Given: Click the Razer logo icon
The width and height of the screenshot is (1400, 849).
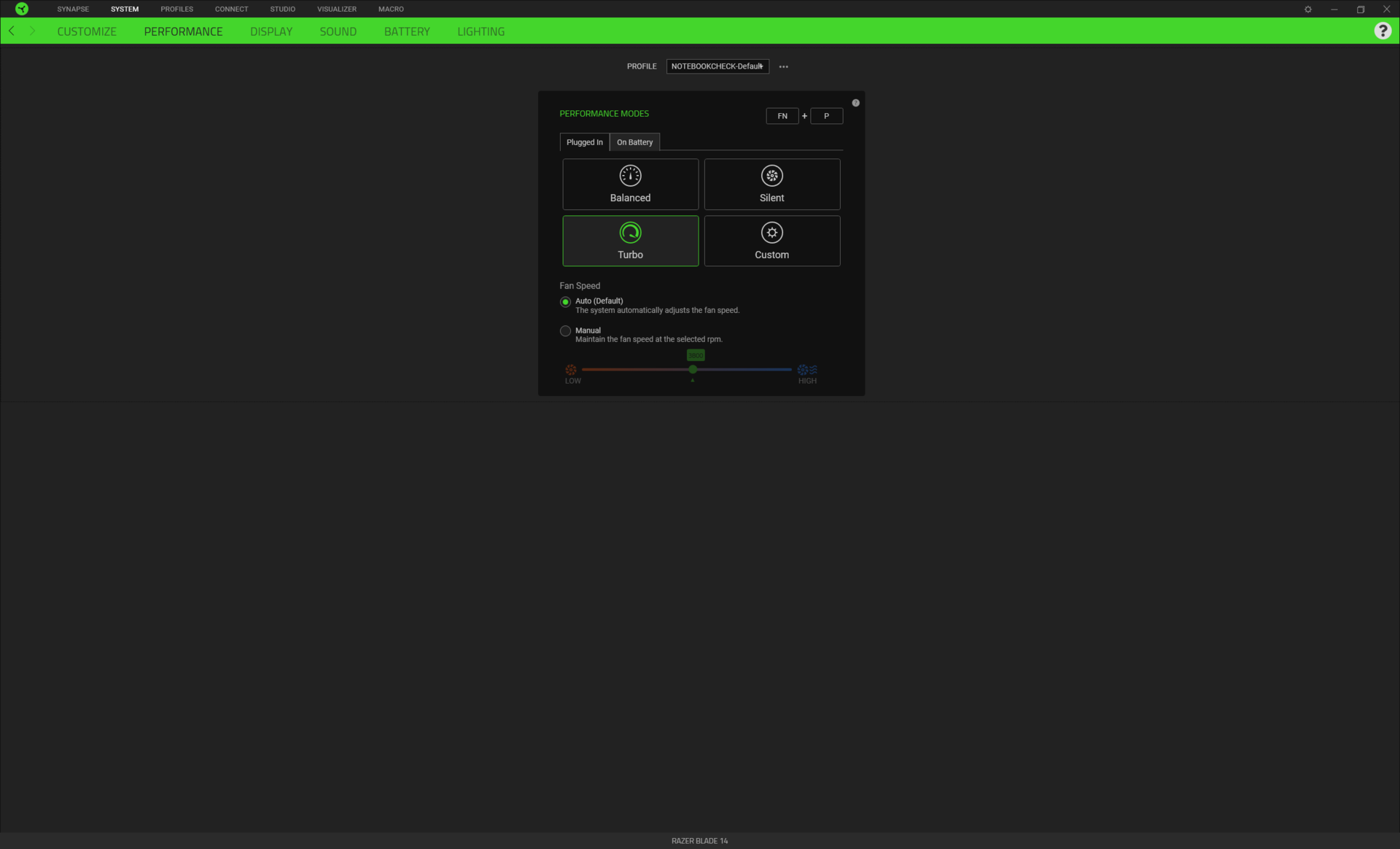Looking at the screenshot, I should [x=22, y=9].
